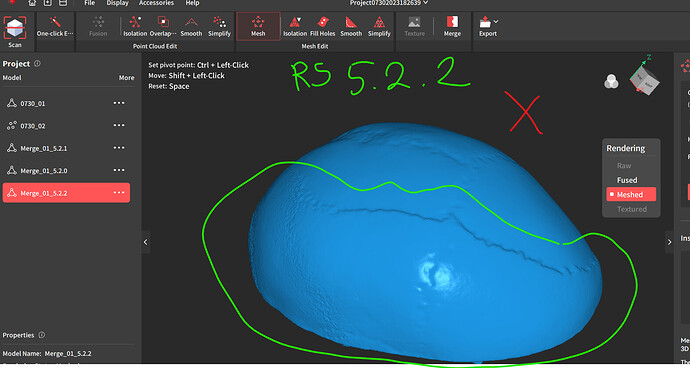This screenshot has height=368, width=690.
Task: Click the home icon in title bar
Action: point(32,3)
